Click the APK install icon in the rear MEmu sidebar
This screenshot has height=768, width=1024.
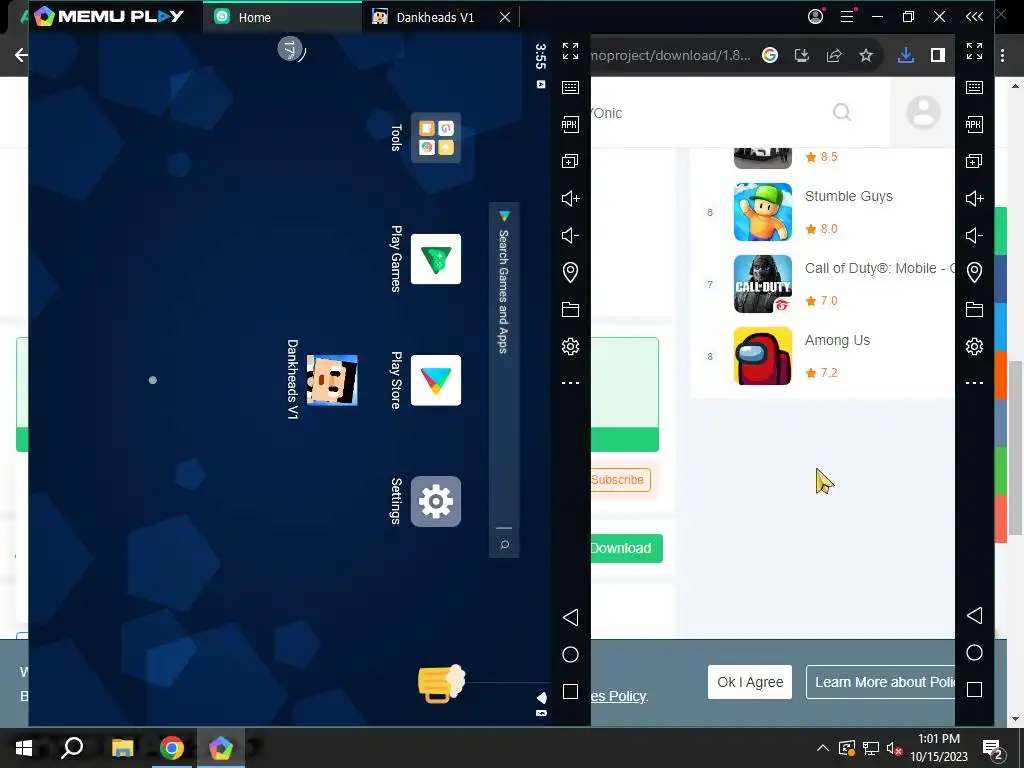pos(974,124)
